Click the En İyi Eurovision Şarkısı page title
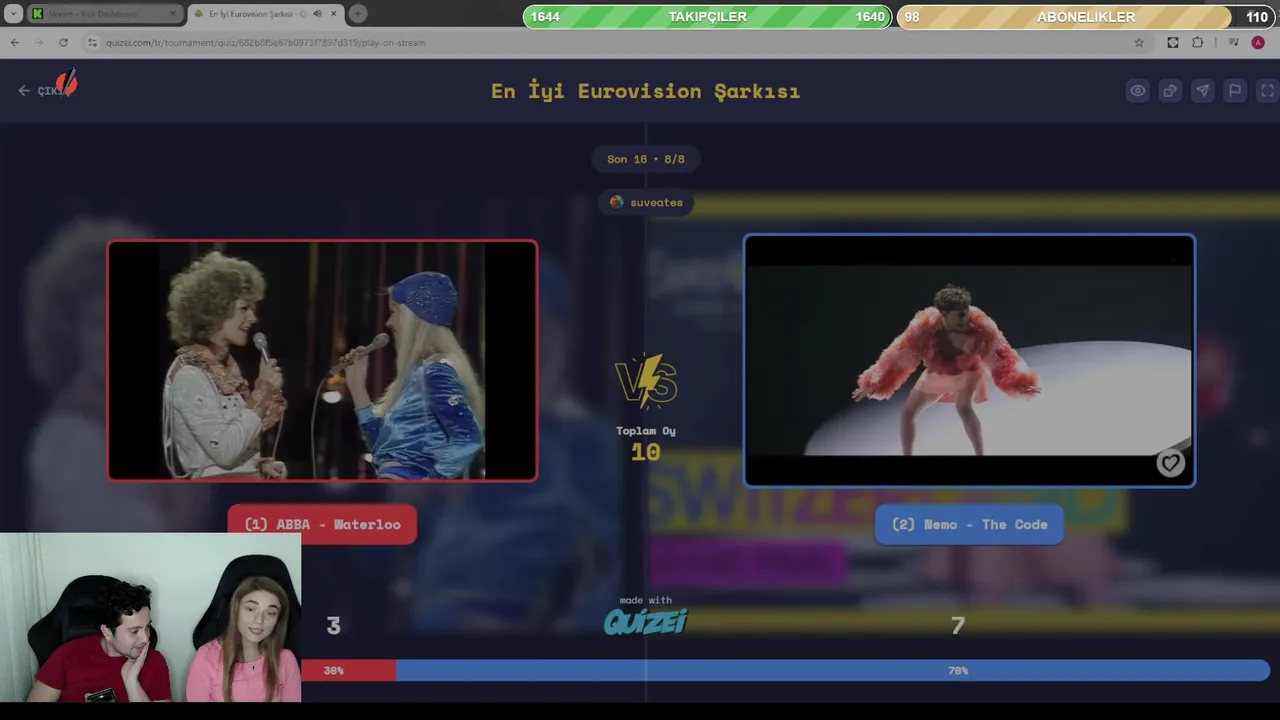Screen dimensions: 1280x720 click(645, 91)
